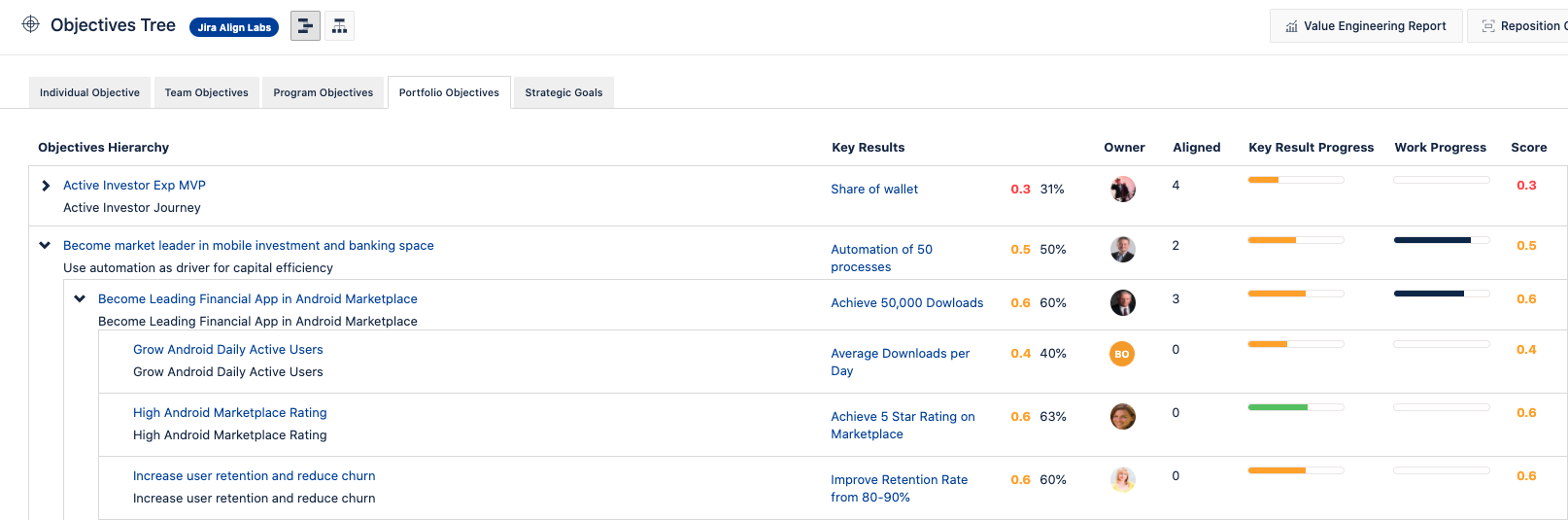Click aligned count 4 for Active Investor row
The image size is (1568, 520).
click(x=1176, y=185)
